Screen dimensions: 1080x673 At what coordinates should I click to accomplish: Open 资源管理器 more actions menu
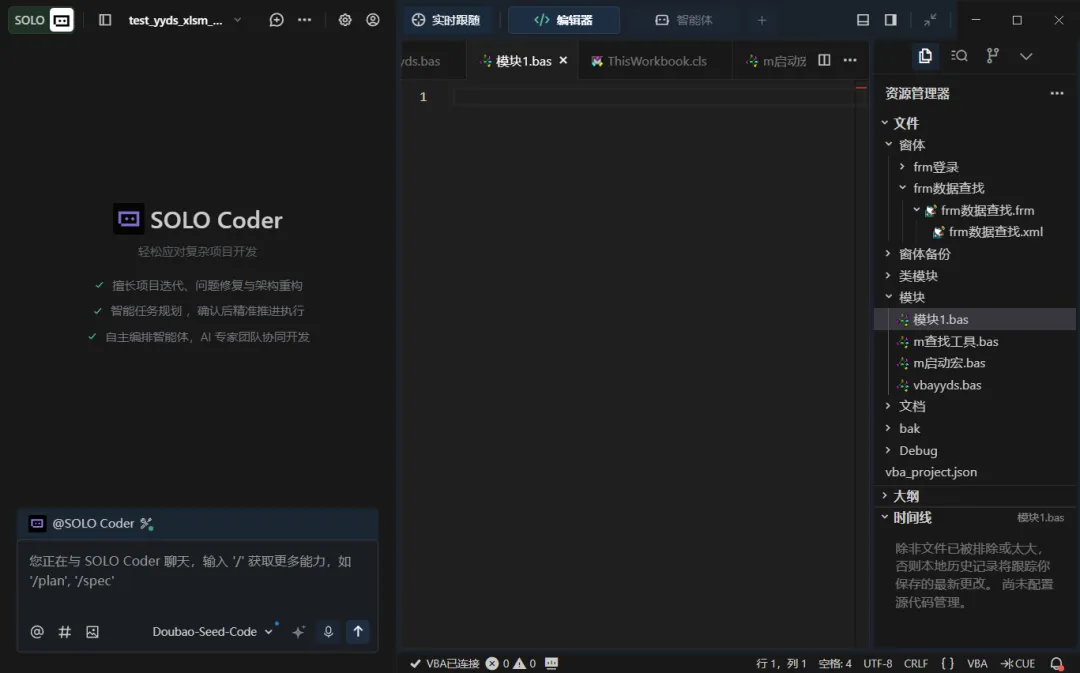(x=1057, y=93)
